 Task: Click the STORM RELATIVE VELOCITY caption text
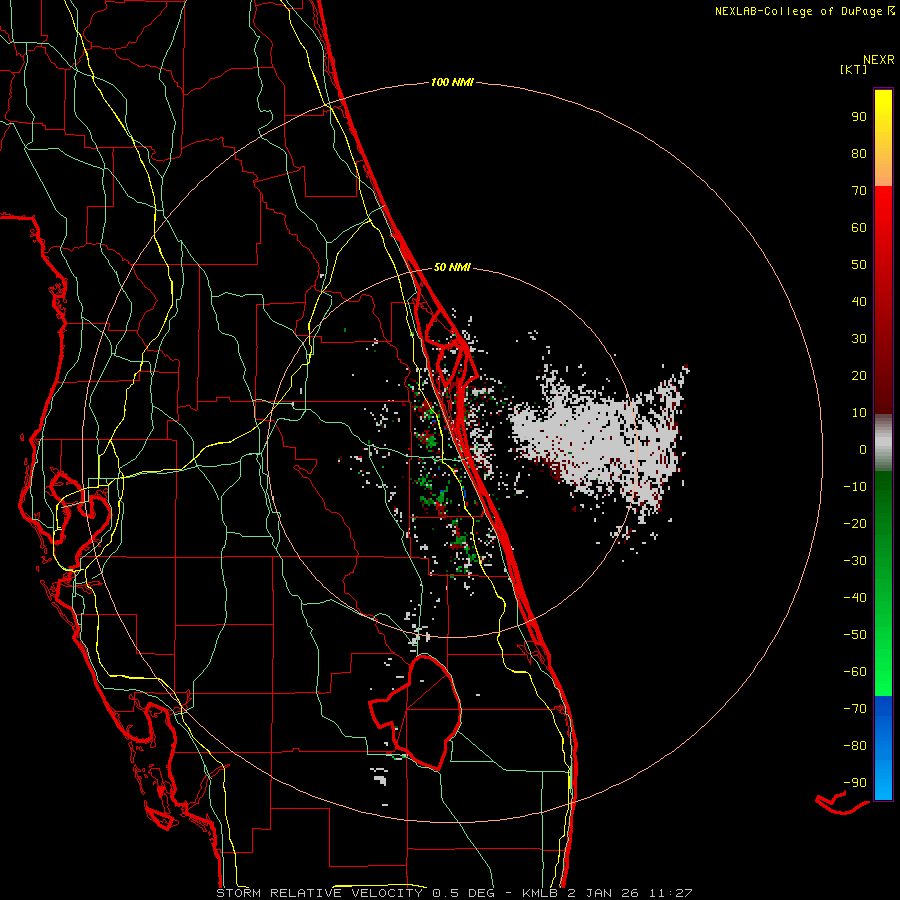tap(320, 893)
